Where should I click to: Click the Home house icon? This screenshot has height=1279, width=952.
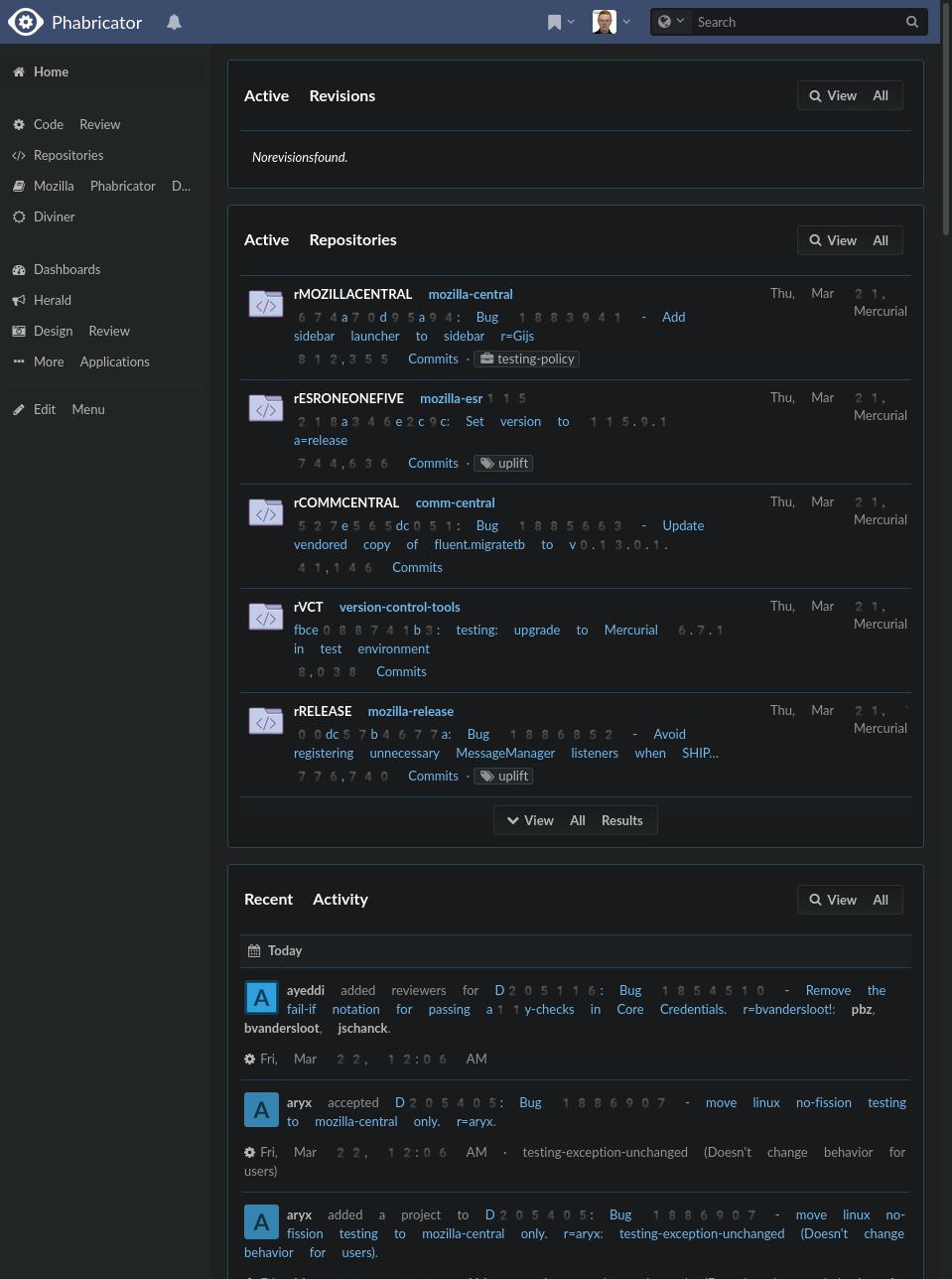pos(19,71)
